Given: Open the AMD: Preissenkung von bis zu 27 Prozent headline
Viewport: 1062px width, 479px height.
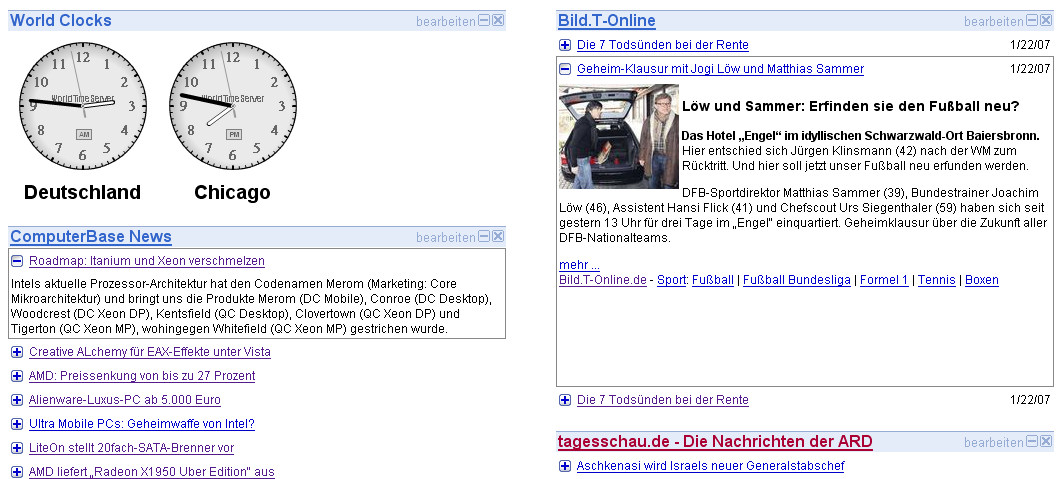Looking at the screenshot, I should coord(142,376).
